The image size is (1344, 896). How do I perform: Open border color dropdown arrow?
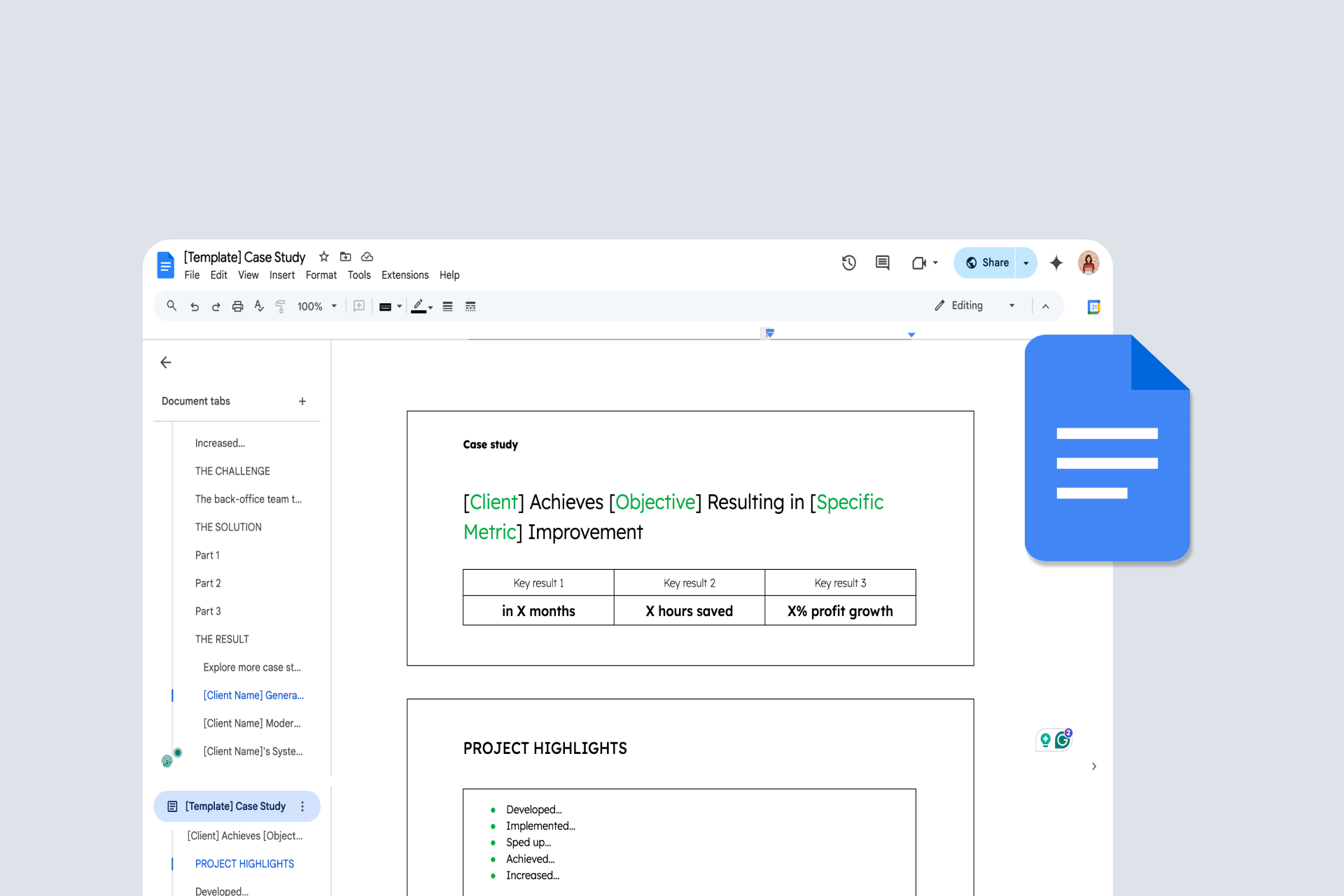[430, 307]
